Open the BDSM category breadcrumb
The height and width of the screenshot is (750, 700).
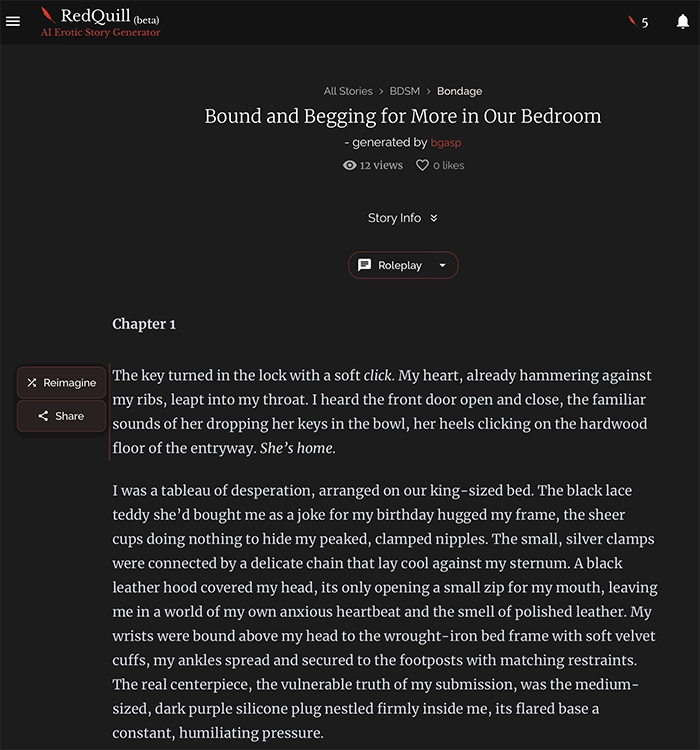[x=405, y=91]
